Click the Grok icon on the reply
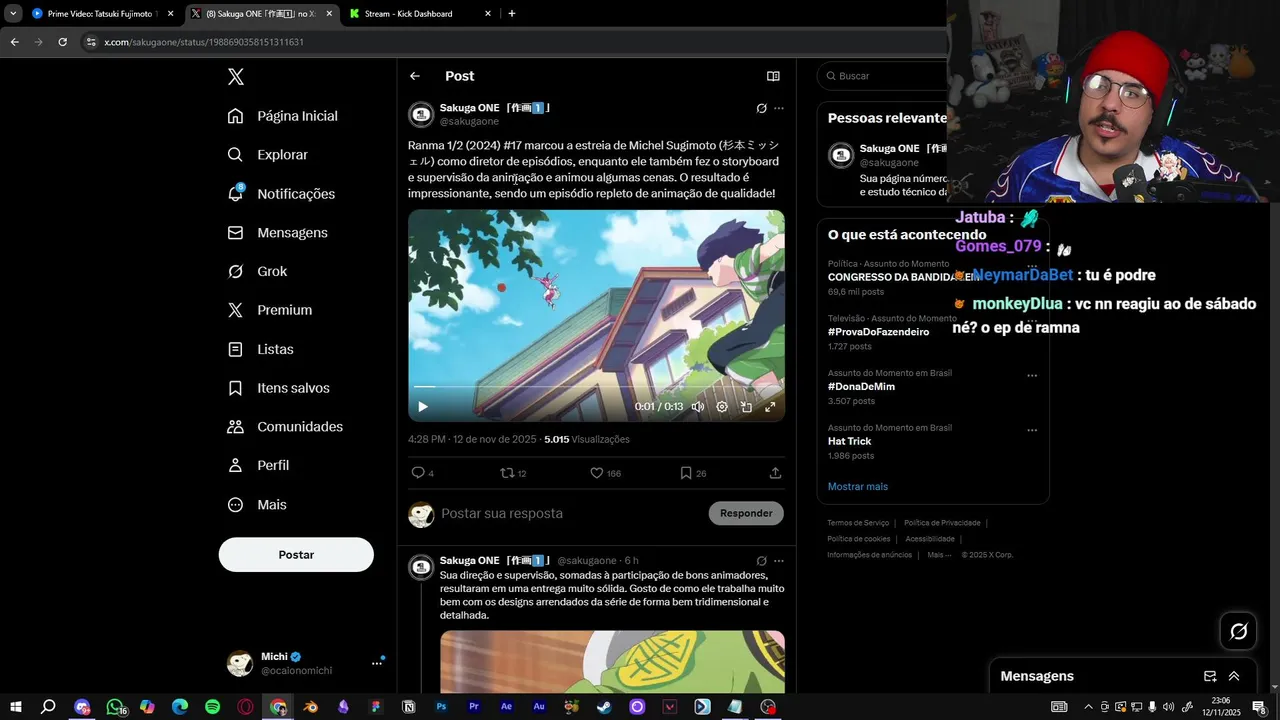The width and height of the screenshot is (1280, 720). pyautogui.click(x=761, y=561)
